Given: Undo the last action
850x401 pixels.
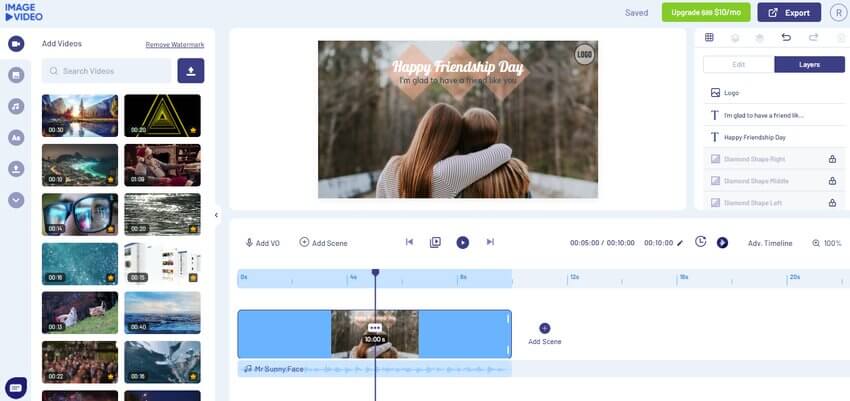Looking at the screenshot, I should point(786,37).
